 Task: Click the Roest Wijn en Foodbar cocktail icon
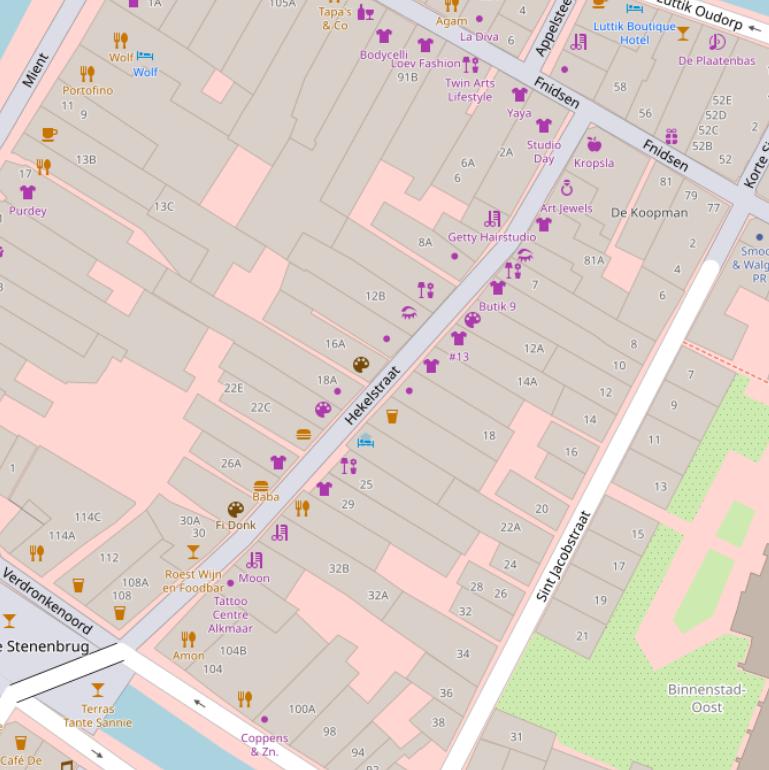(193, 552)
